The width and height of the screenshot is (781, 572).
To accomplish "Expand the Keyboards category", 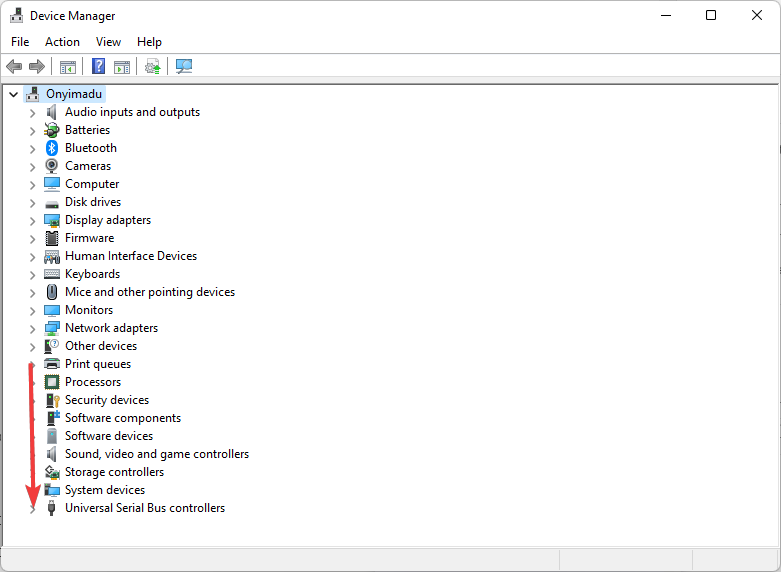I will (32, 275).
